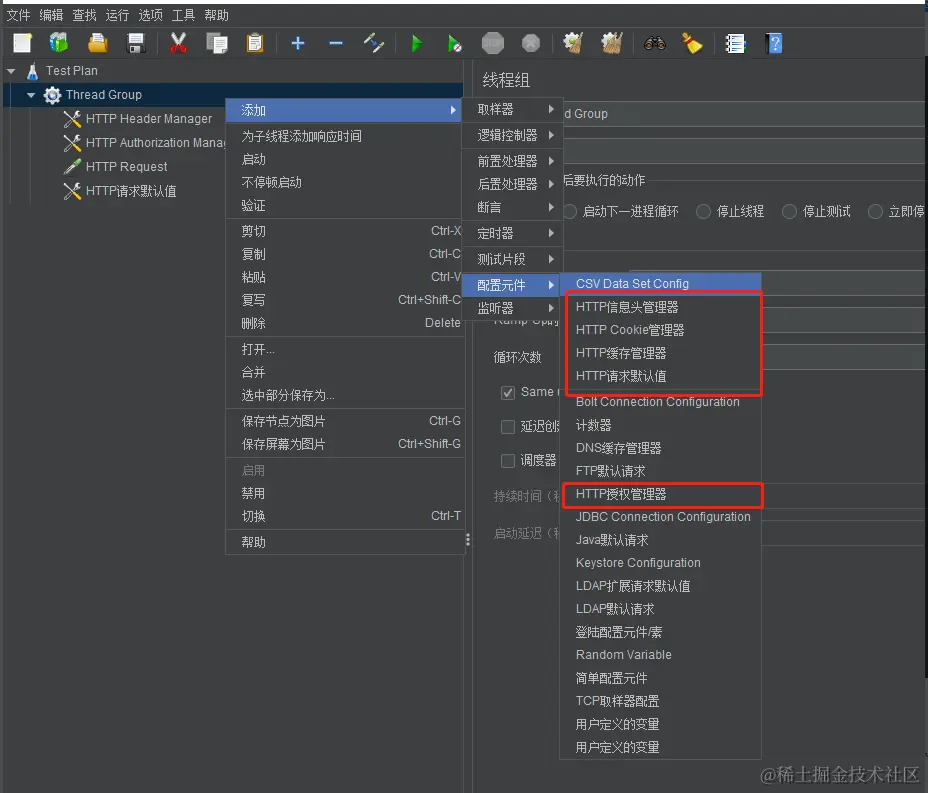
Task: Click the New test plan icon
Action: tap(22, 43)
